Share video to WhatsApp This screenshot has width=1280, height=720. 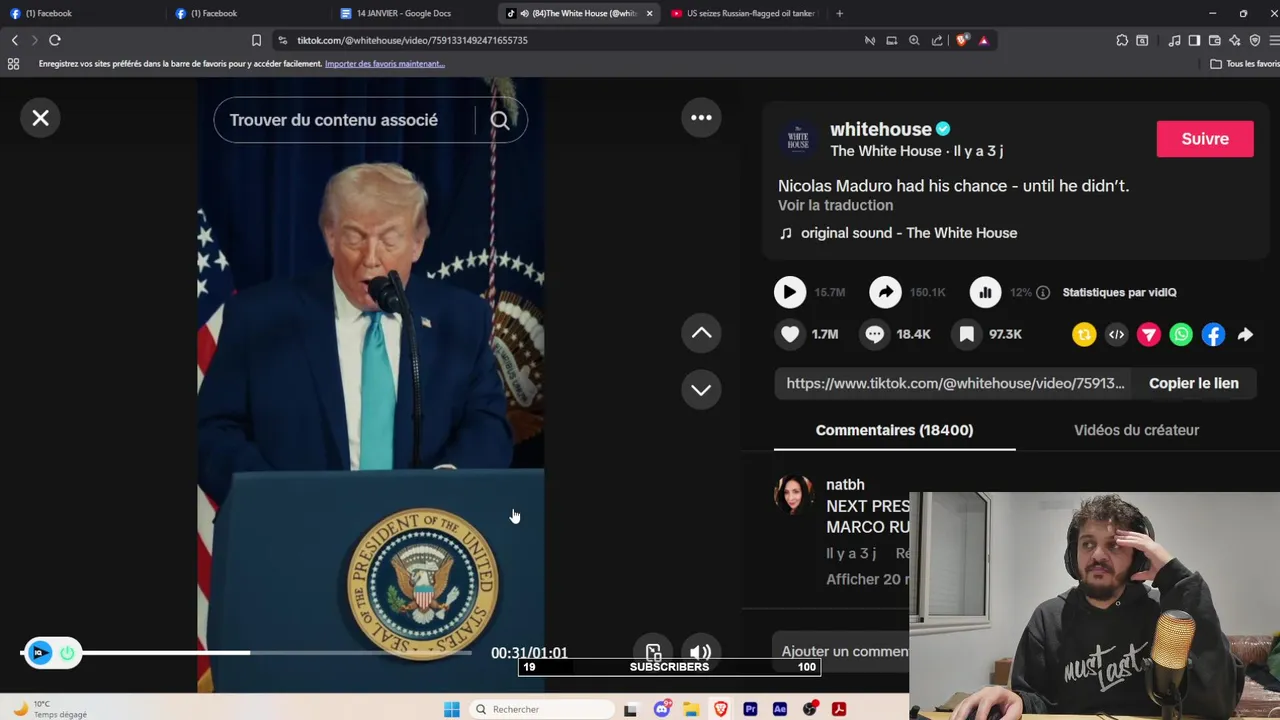pyautogui.click(x=1181, y=335)
